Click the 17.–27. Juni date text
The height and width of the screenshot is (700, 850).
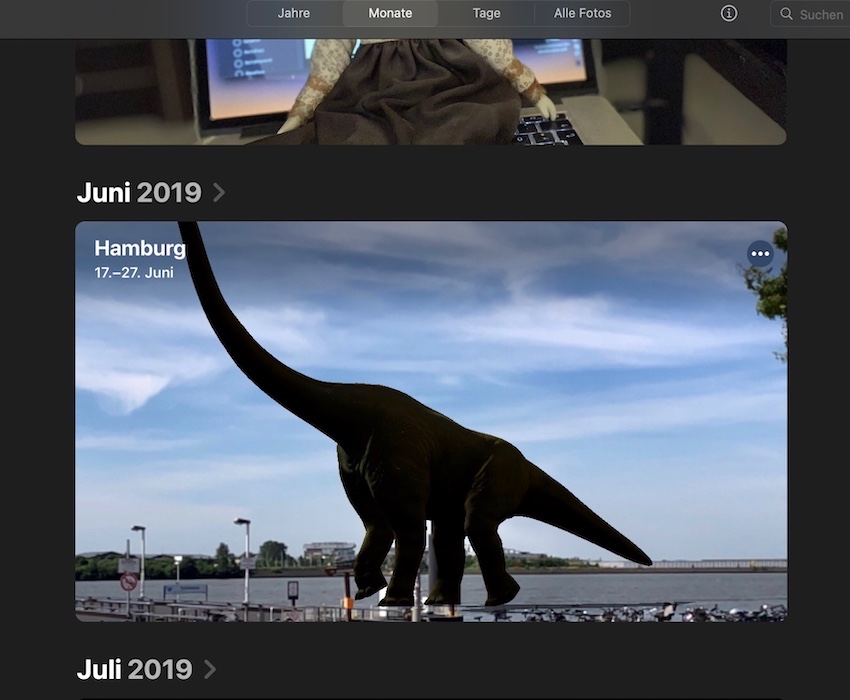tap(134, 272)
